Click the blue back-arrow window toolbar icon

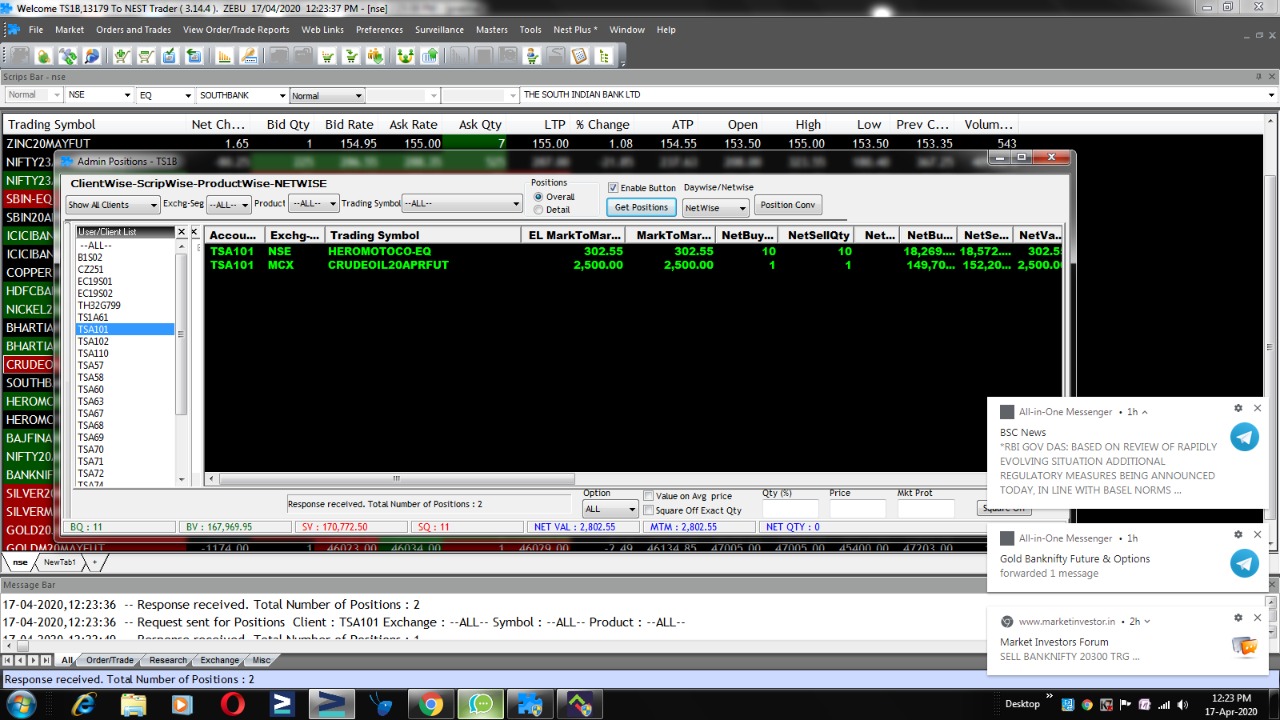[194, 57]
